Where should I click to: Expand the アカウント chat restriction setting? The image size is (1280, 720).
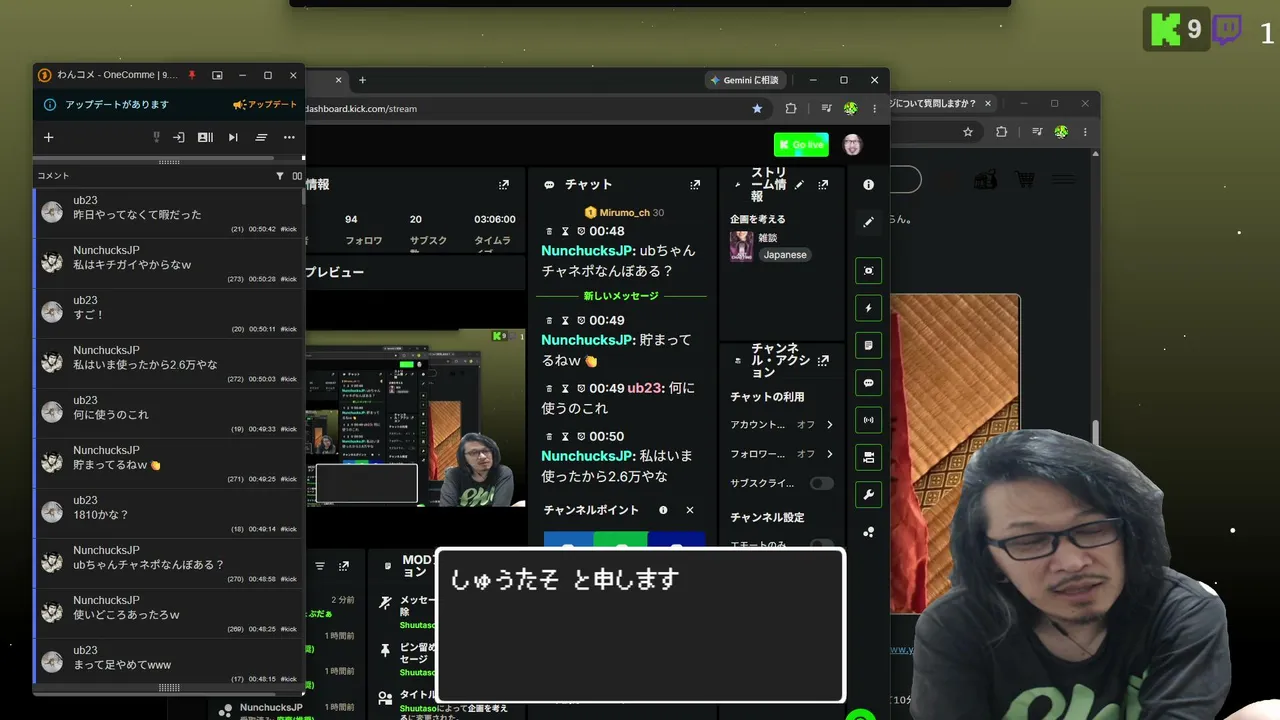(x=829, y=425)
